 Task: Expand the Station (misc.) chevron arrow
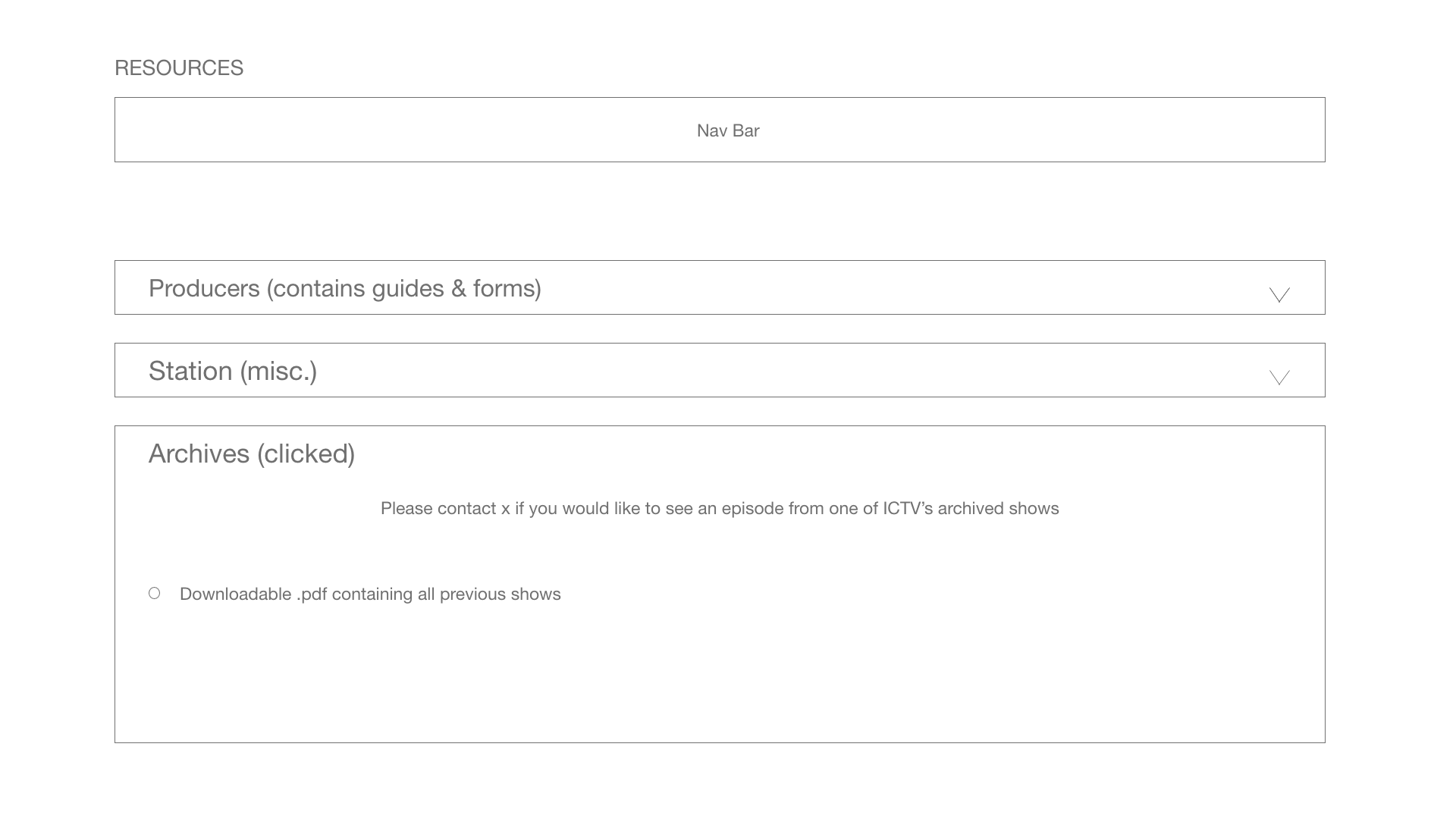[x=1279, y=377]
